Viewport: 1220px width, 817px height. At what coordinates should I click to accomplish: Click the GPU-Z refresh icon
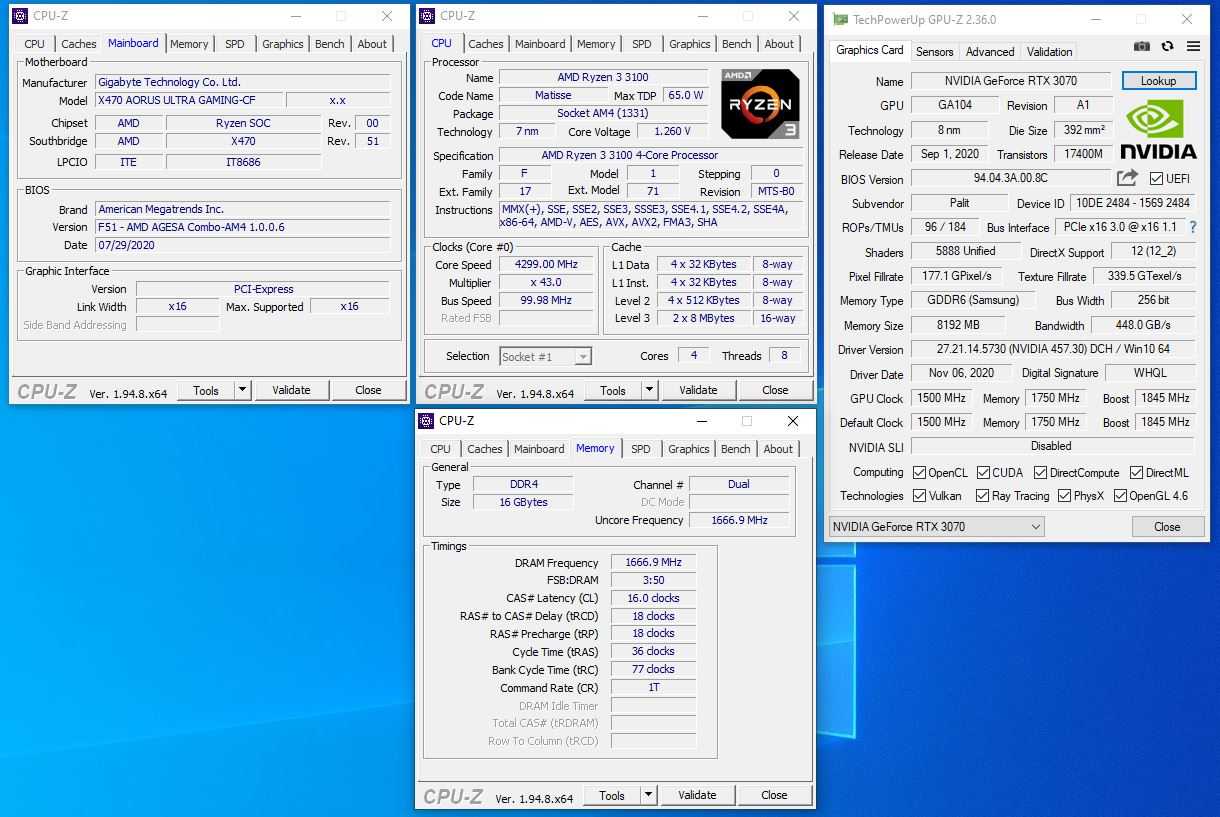click(1167, 46)
